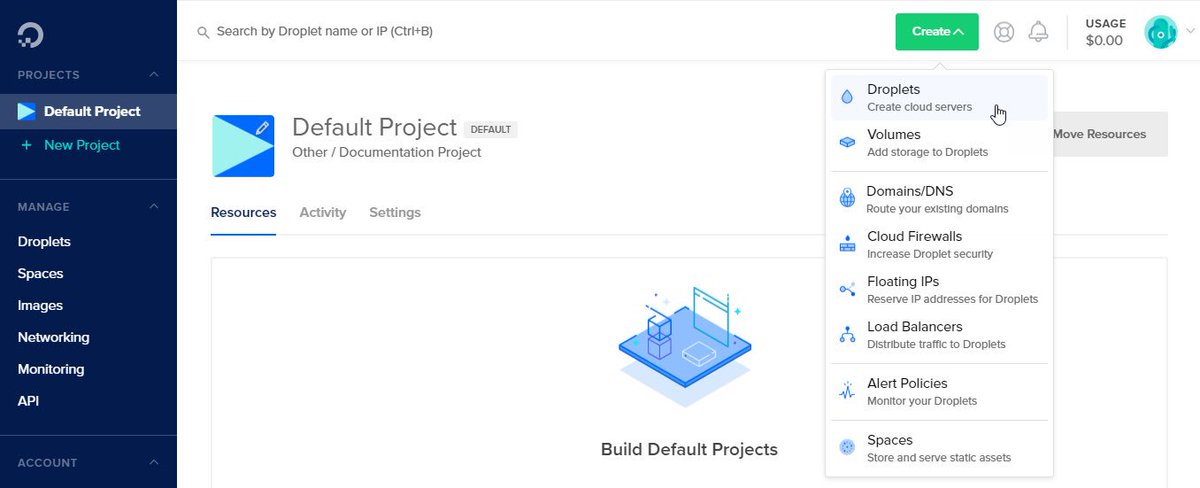
Task: Open Spaces in the Manage sidebar
Action: tap(40, 274)
